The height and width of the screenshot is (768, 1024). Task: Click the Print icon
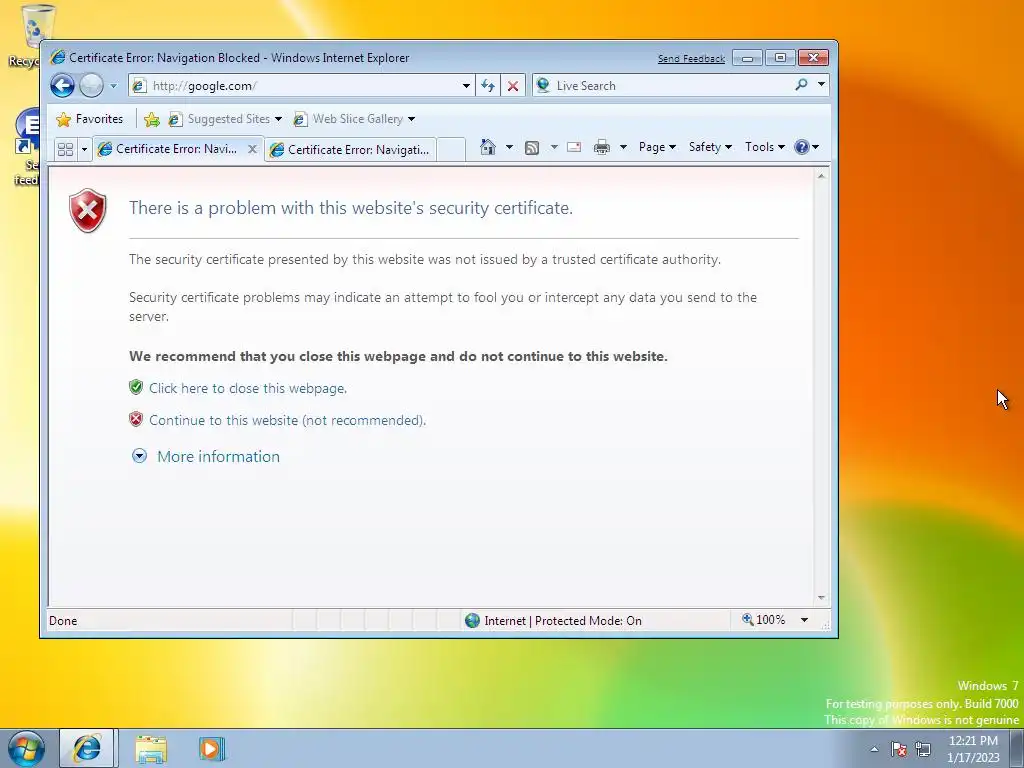601,148
